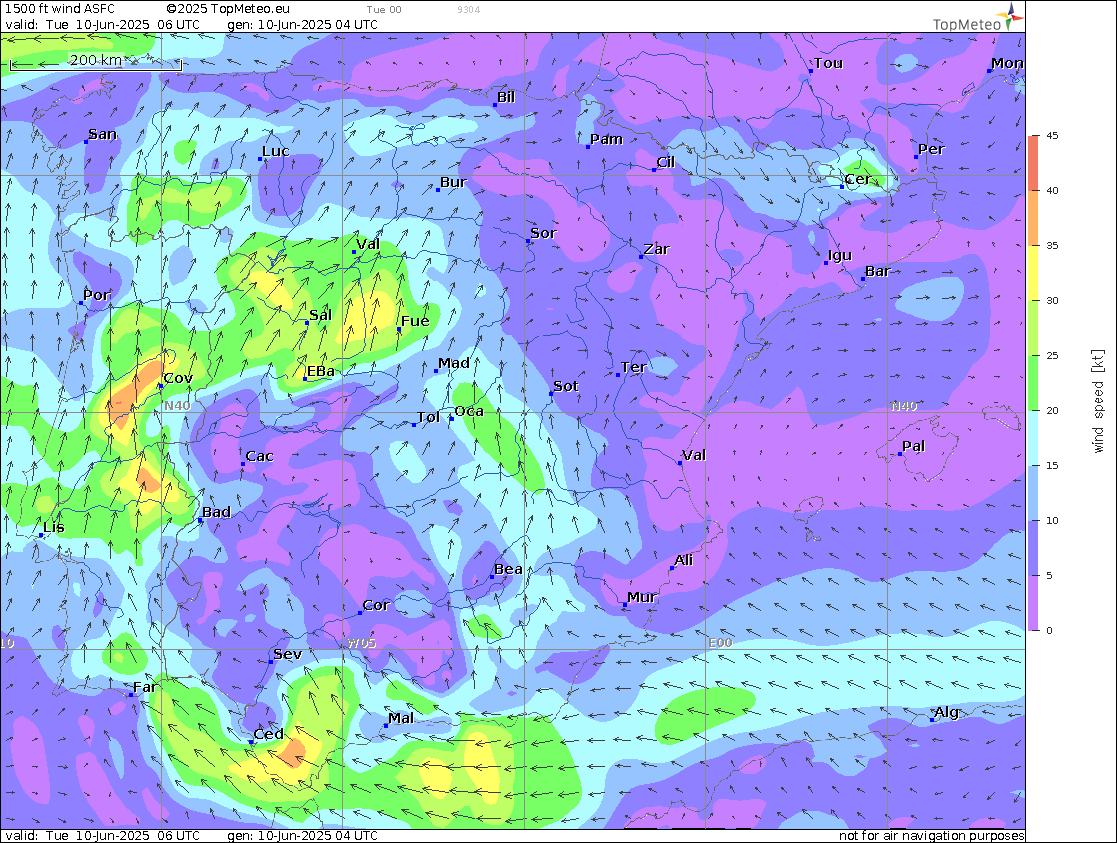Click the 'Mur' city label
The height and width of the screenshot is (843, 1117).
coord(642,598)
